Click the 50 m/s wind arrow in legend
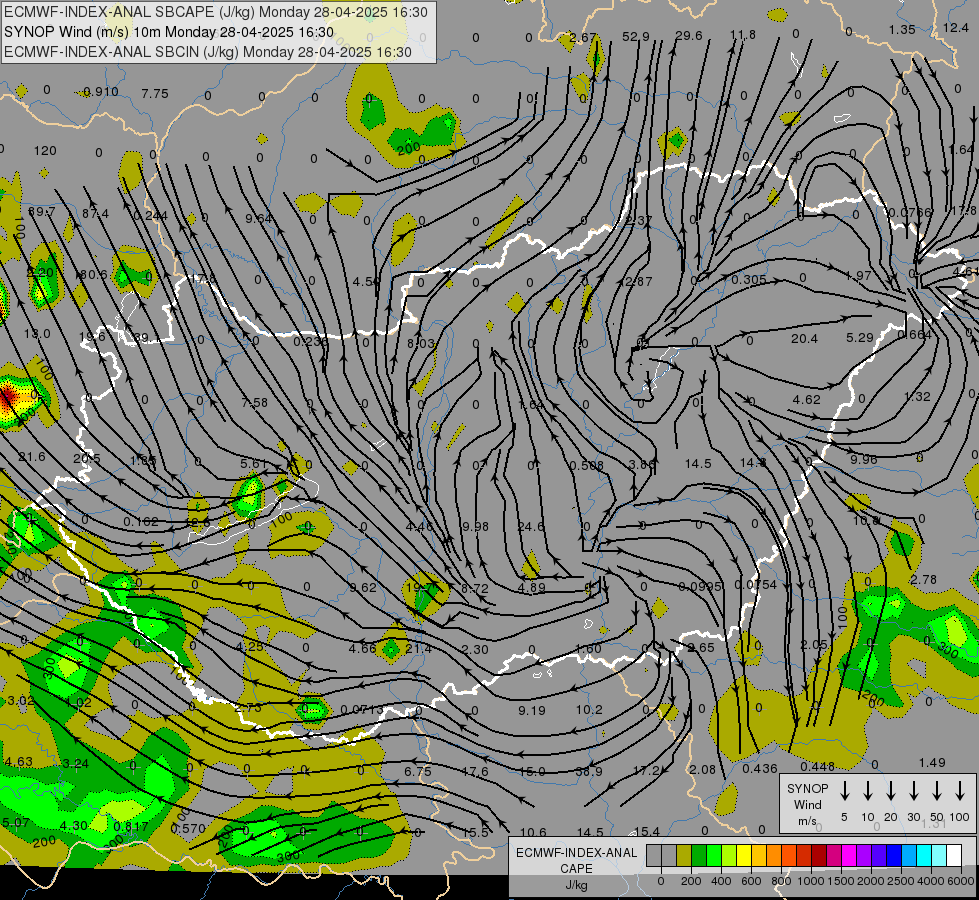The height and width of the screenshot is (900, 979). [937, 791]
